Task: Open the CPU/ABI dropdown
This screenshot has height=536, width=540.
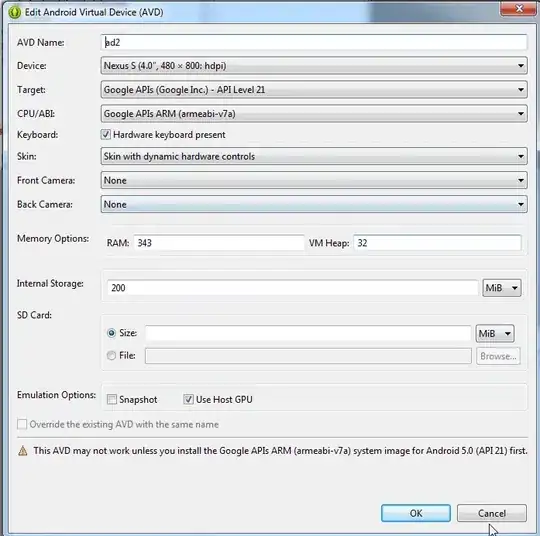Action: (314, 114)
